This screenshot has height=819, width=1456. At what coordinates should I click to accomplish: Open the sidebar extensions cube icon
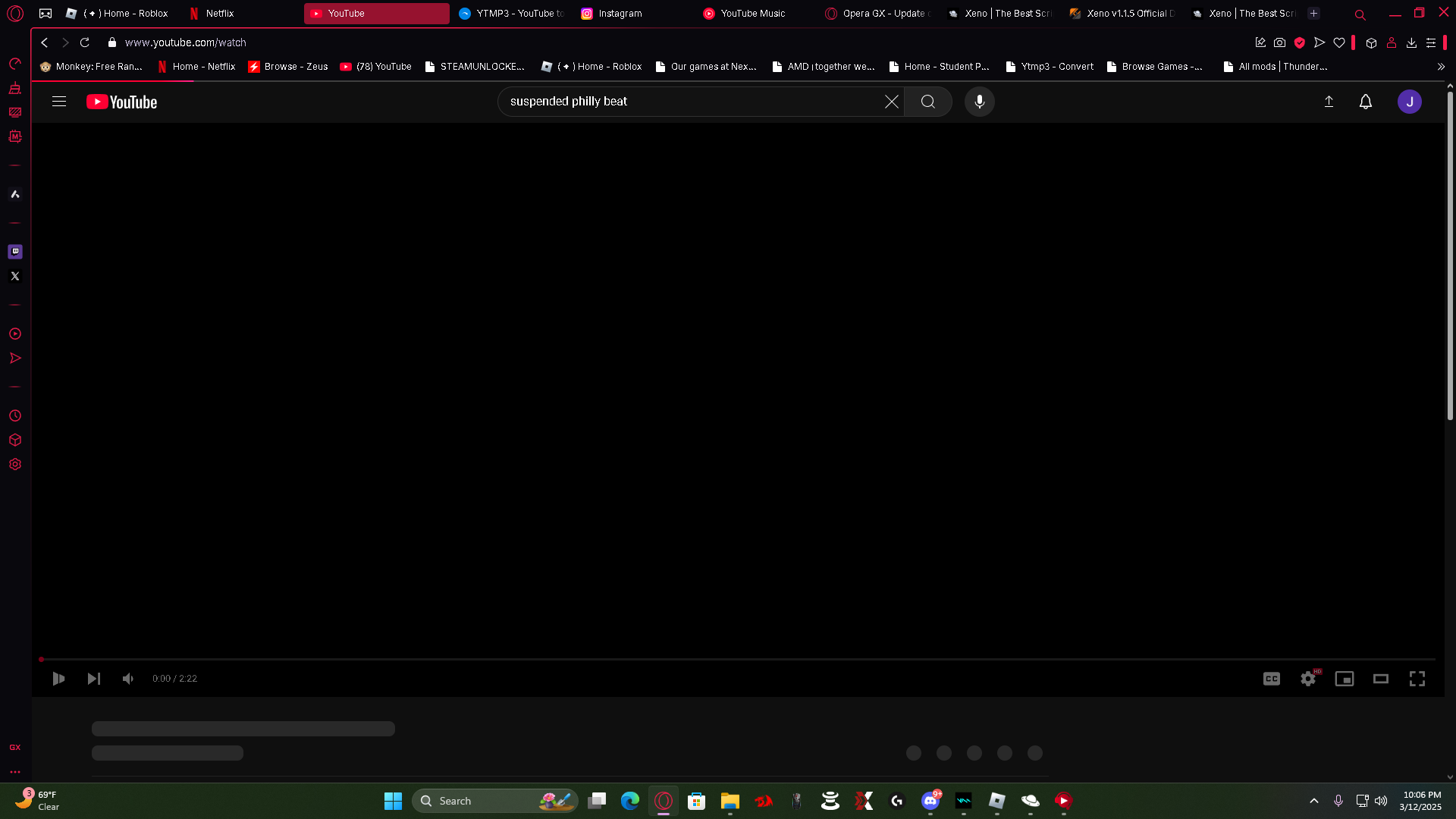click(15, 440)
